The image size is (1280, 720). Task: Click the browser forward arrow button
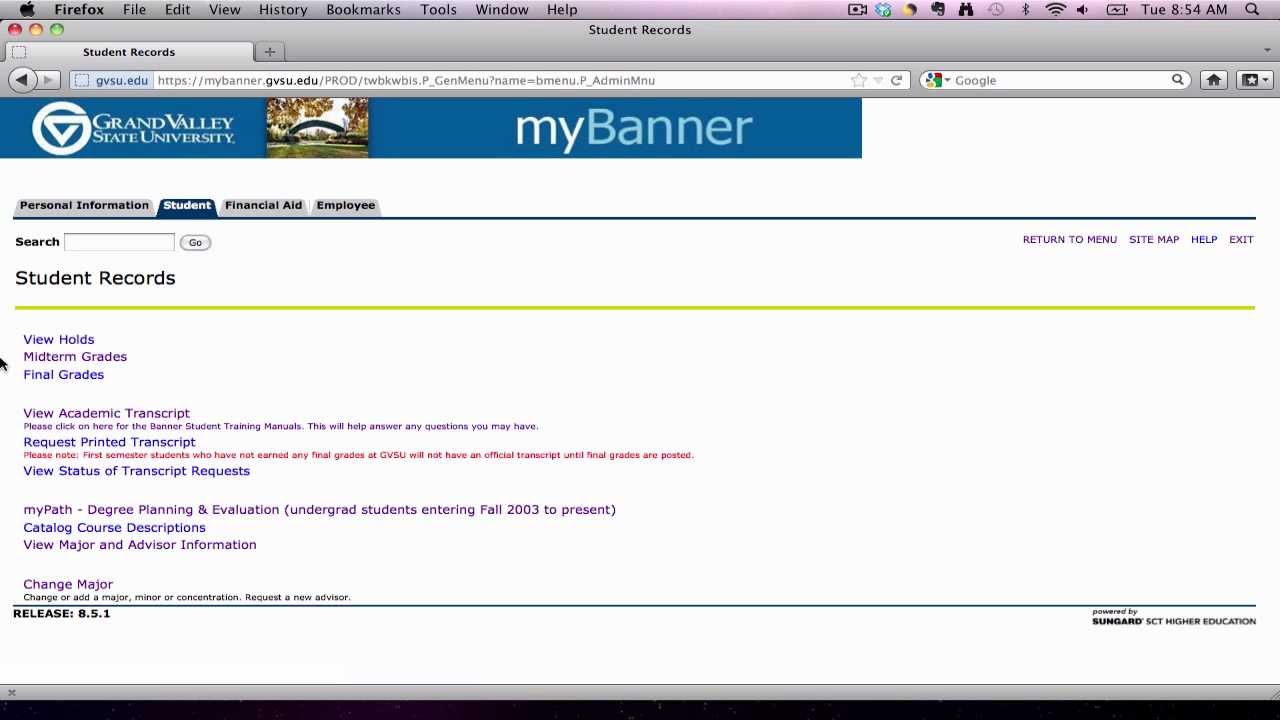click(48, 80)
